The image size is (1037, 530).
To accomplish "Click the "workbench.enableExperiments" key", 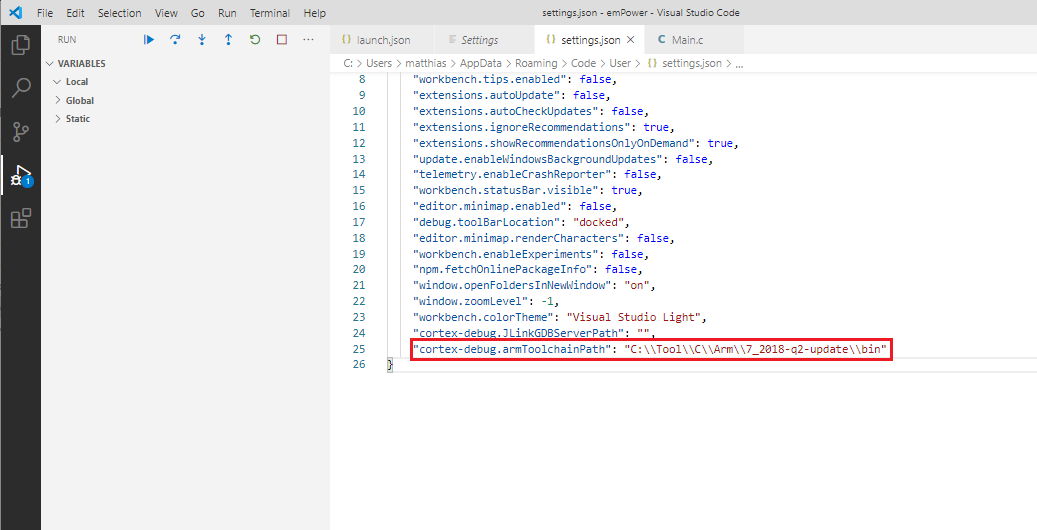I will (506, 254).
